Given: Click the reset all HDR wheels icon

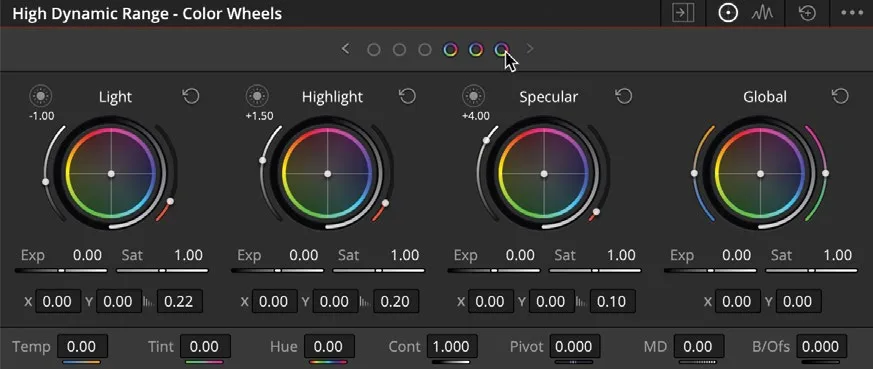Looking at the screenshot, I should tap(807, 13).
